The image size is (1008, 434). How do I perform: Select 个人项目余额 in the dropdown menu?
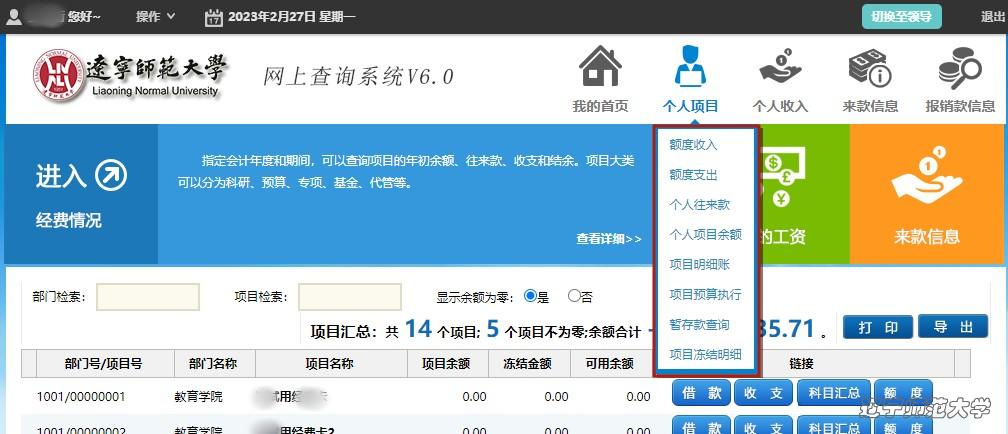[x=705, y=235]
